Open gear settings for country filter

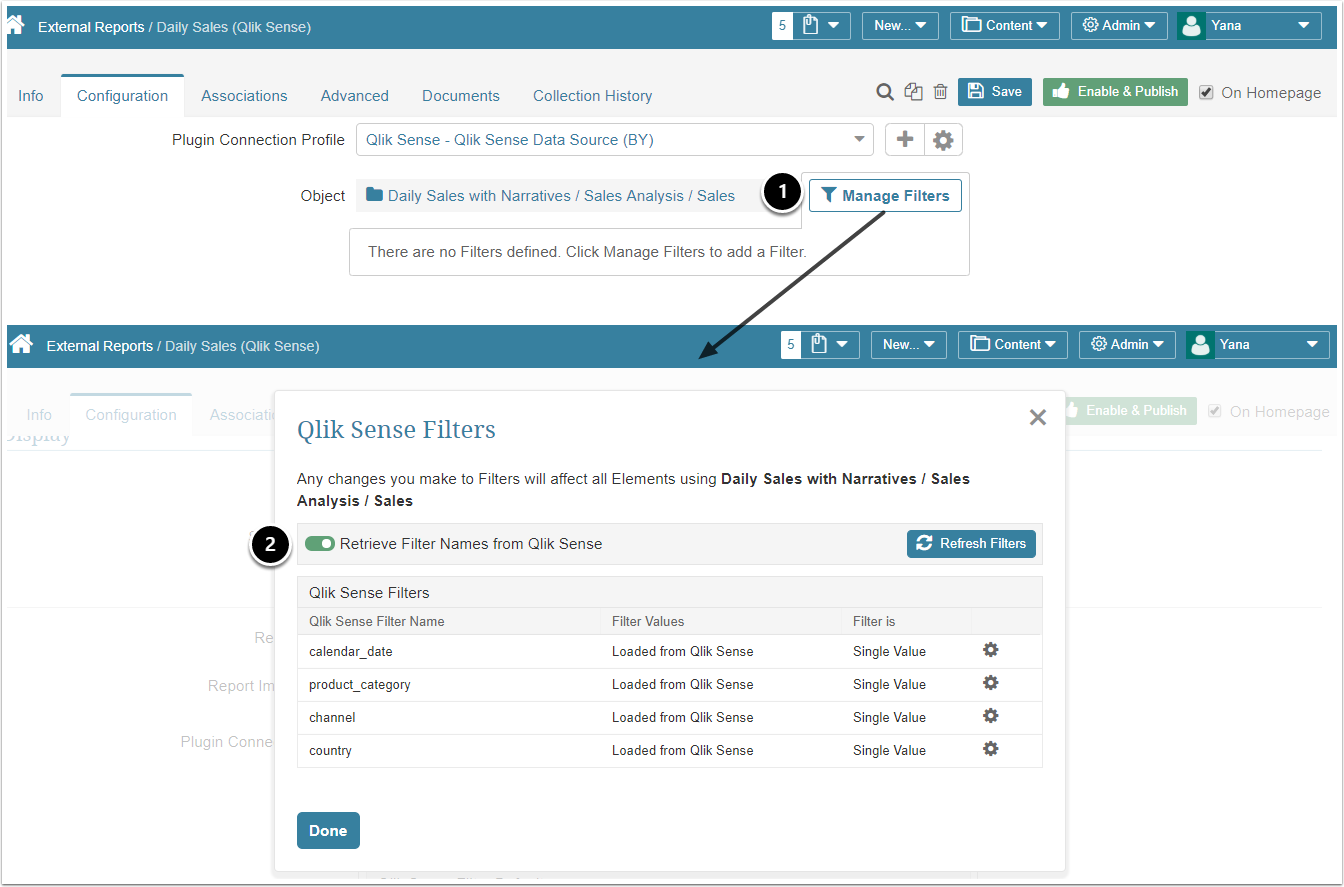pos(990,749)
